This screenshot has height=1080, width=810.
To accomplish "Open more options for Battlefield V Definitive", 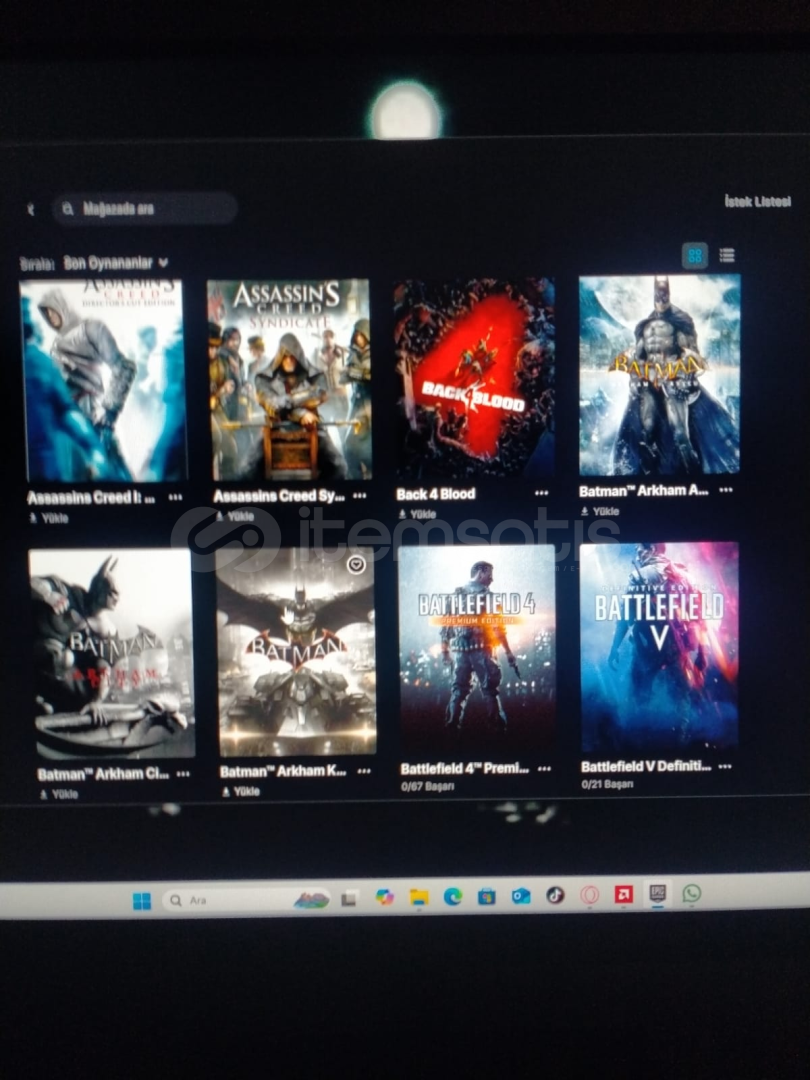I will click(x=725, y=766).
